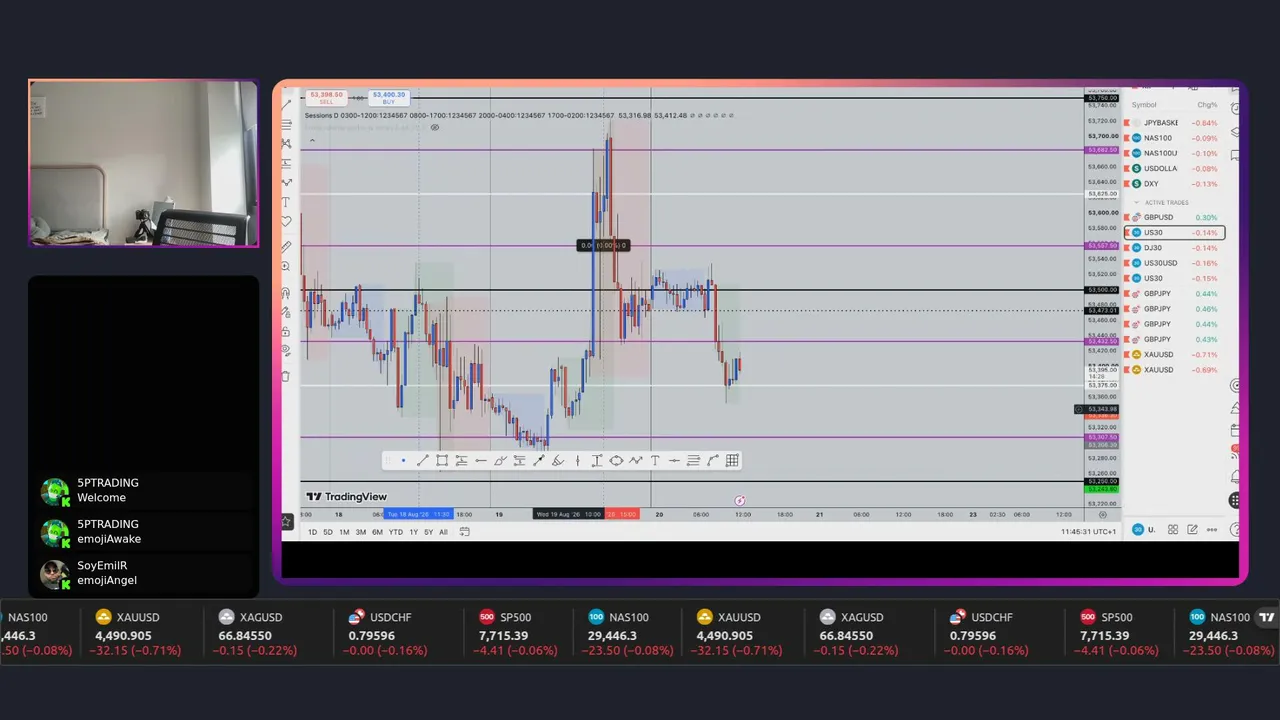Open the object tree layers icon in right sidebar
Viewport: 1280px width, 720px height.
click(1236, 131)
